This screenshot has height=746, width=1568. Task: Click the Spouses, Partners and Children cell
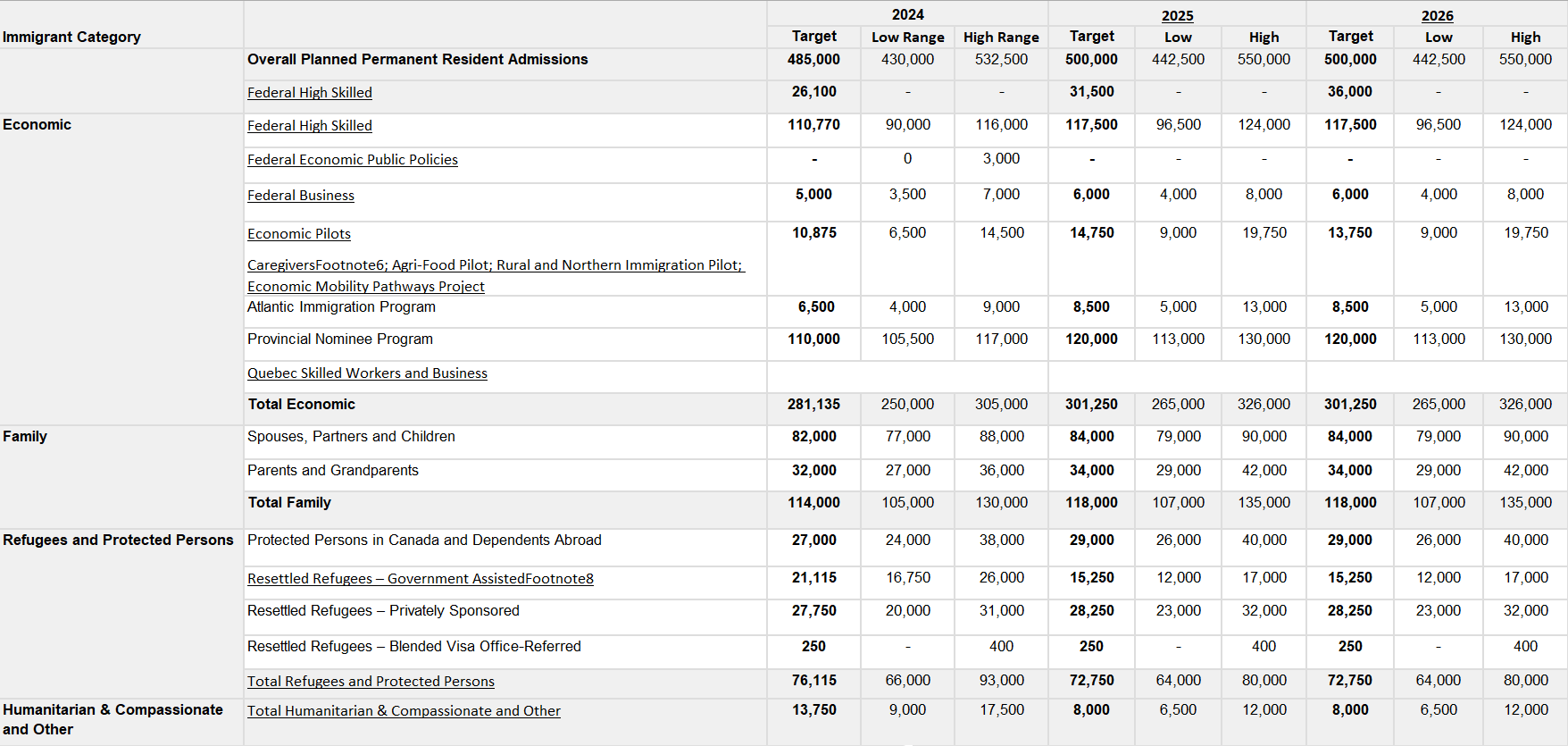click(x=351, y=437)
